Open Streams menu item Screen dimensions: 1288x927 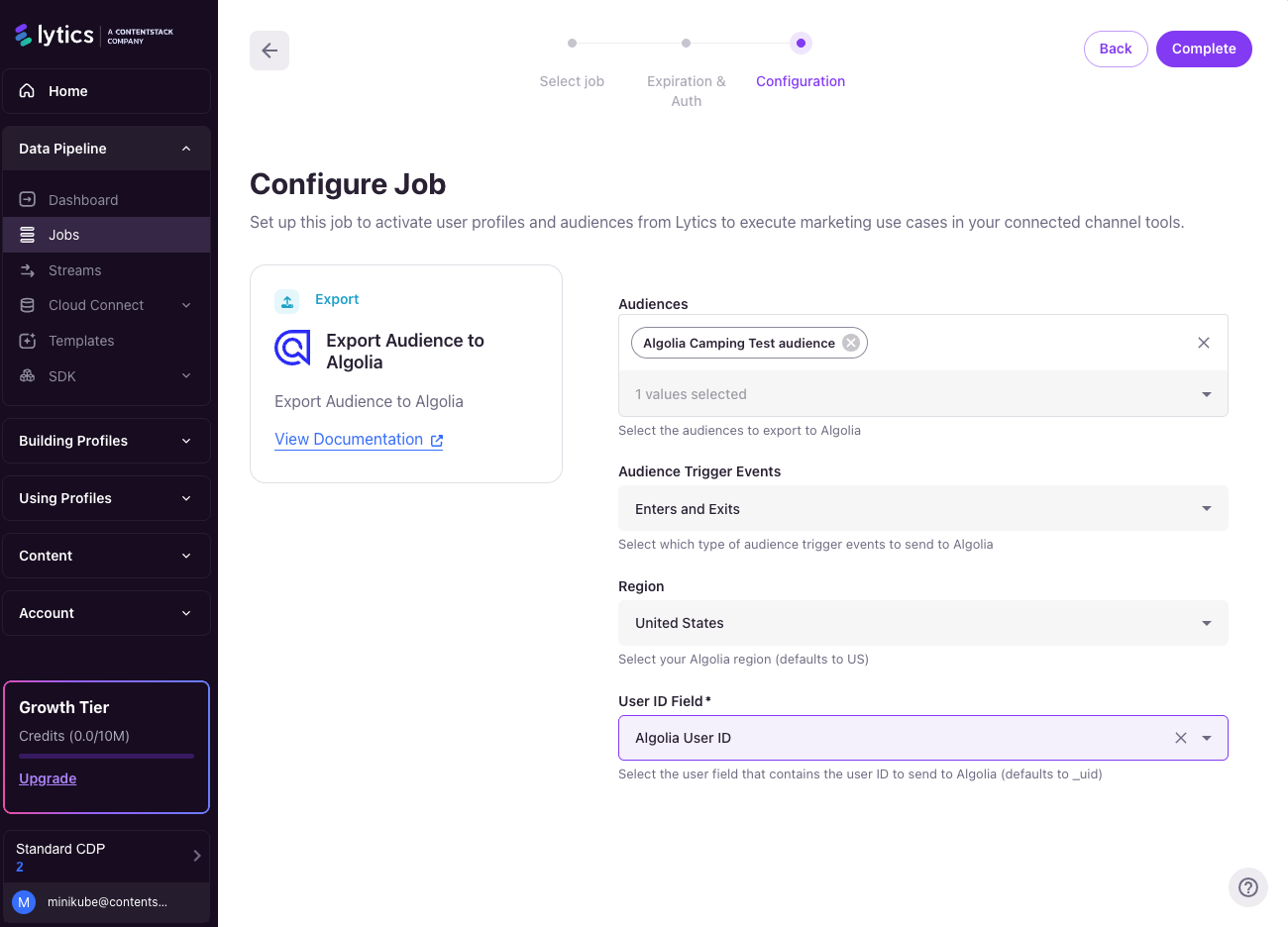[106, 270]
